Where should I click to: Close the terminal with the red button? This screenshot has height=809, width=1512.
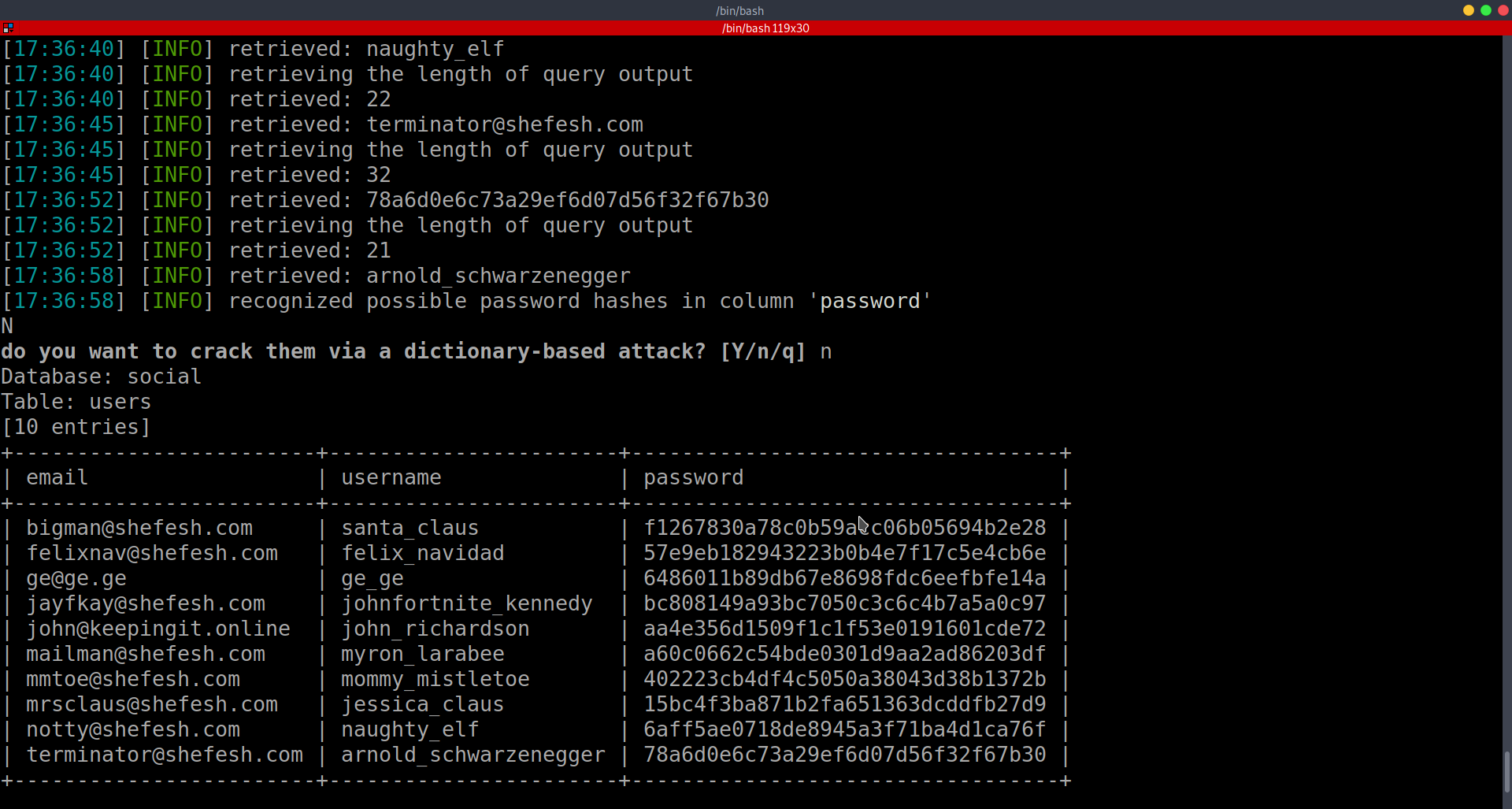(x=1503, y=10)
